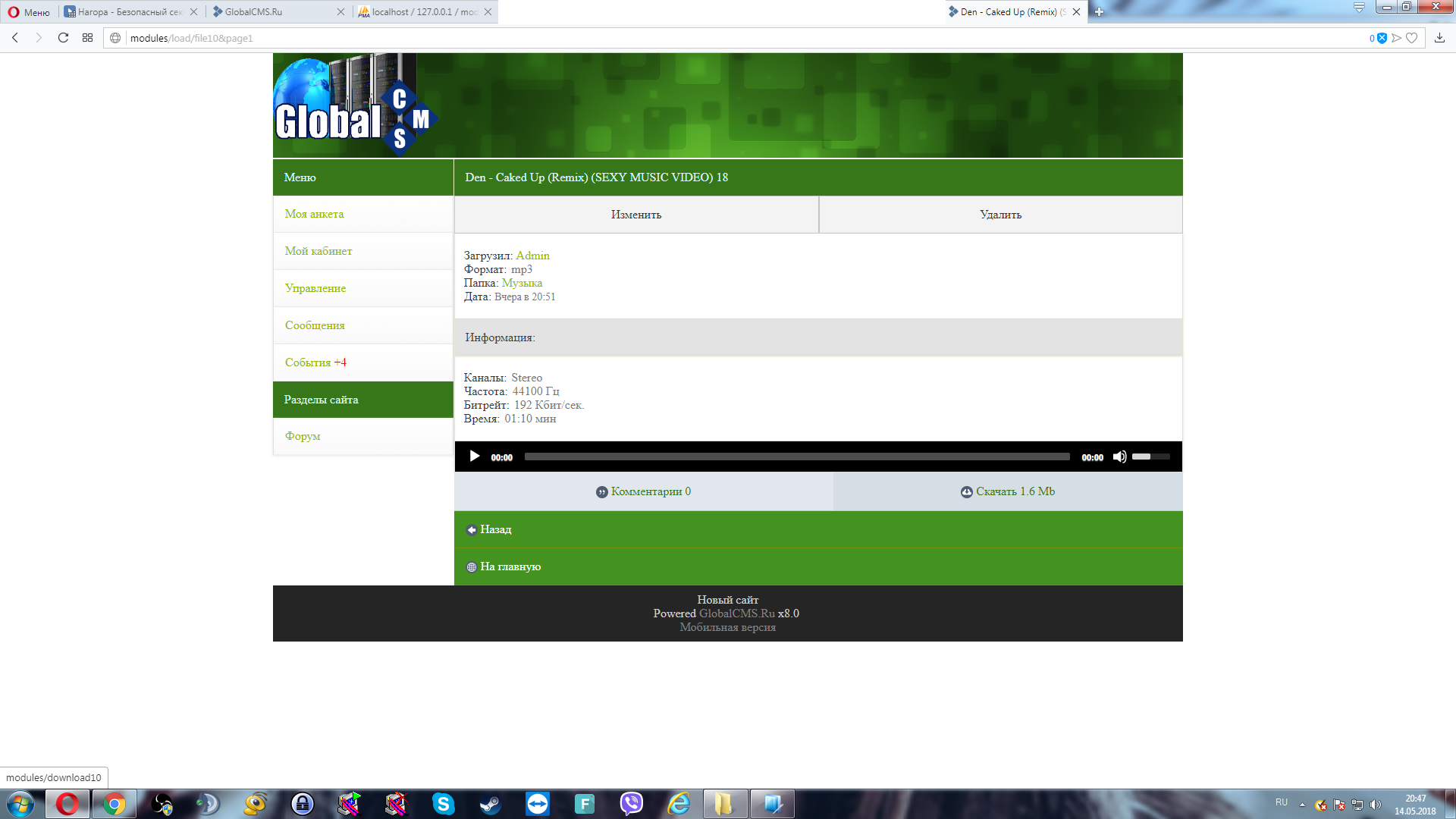
Task: Switch to the localhost phpMyAdmin tab
Action: click(x=421, y=12)
